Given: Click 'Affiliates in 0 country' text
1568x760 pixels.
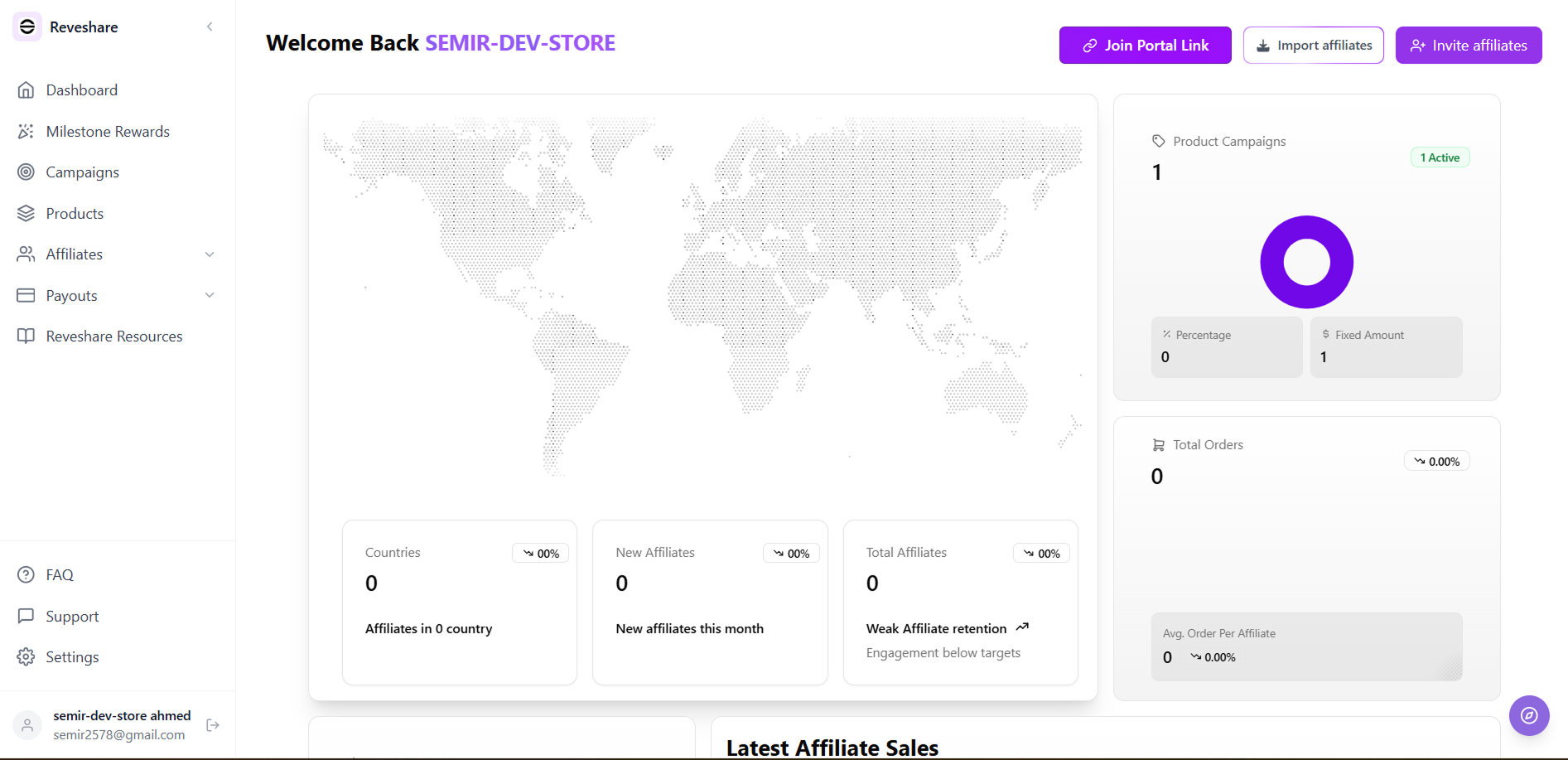Looking at the screenshot, I should point(429,629).
